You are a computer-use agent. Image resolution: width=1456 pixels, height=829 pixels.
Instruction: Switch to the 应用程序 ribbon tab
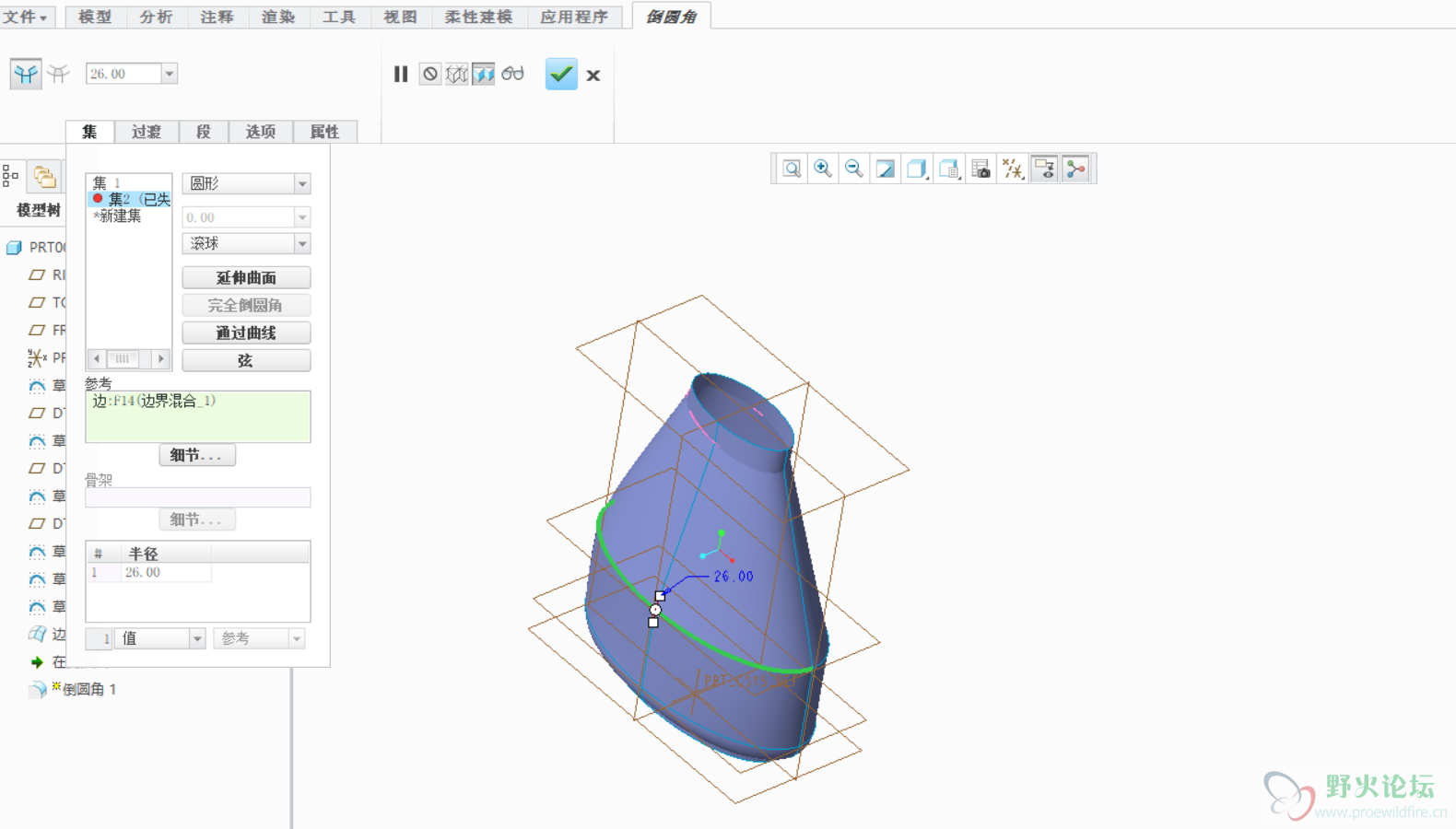pyautogui.click(x=574, y=17)
